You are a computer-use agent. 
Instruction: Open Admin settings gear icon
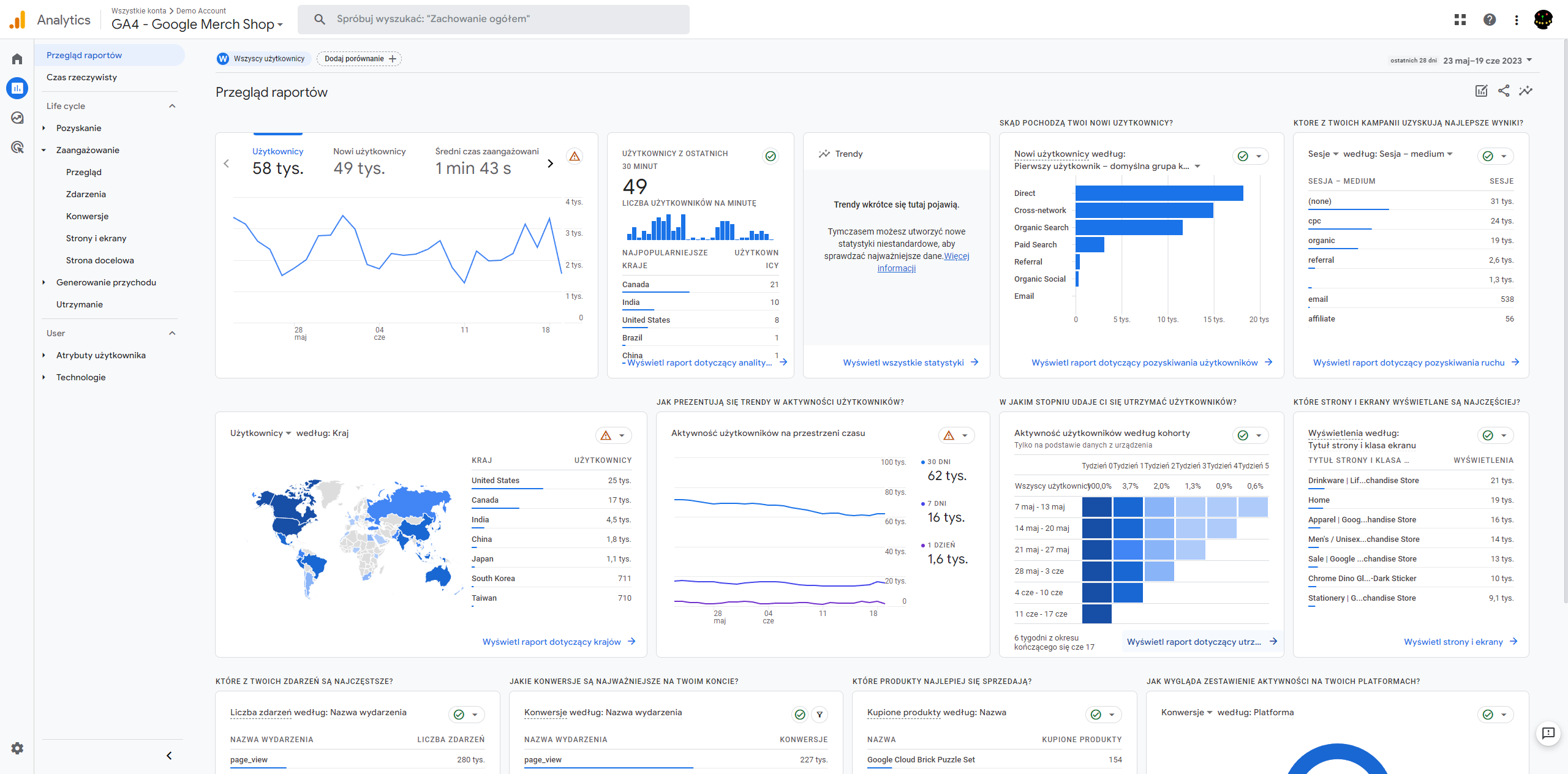click(17, 748)
